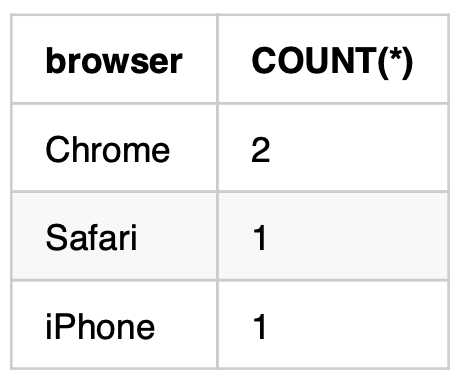This screenshot has height=384, width=464.
Task: Select the Safari cell
Action: [114, 236]
